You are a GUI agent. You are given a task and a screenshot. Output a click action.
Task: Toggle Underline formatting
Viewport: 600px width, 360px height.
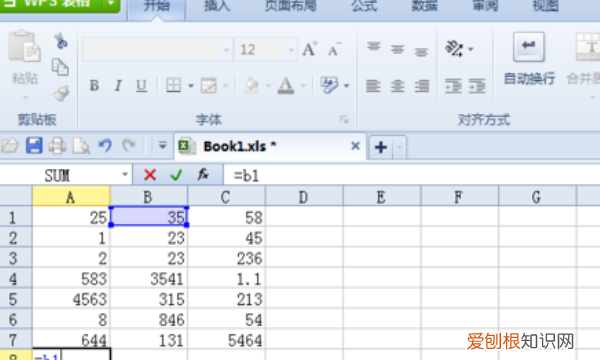point(141,85)
